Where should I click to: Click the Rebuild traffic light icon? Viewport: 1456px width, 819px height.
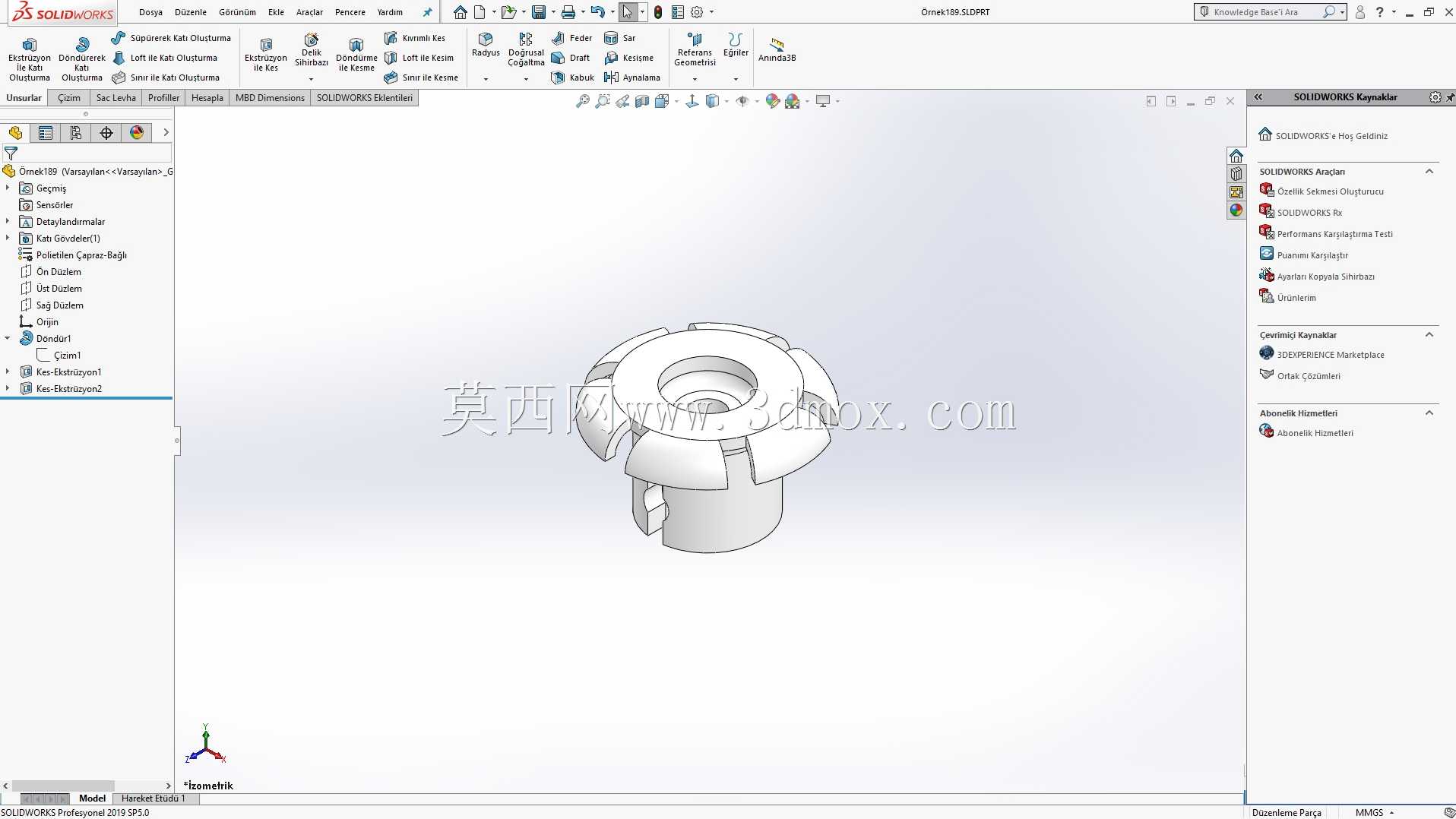[658, 12]
